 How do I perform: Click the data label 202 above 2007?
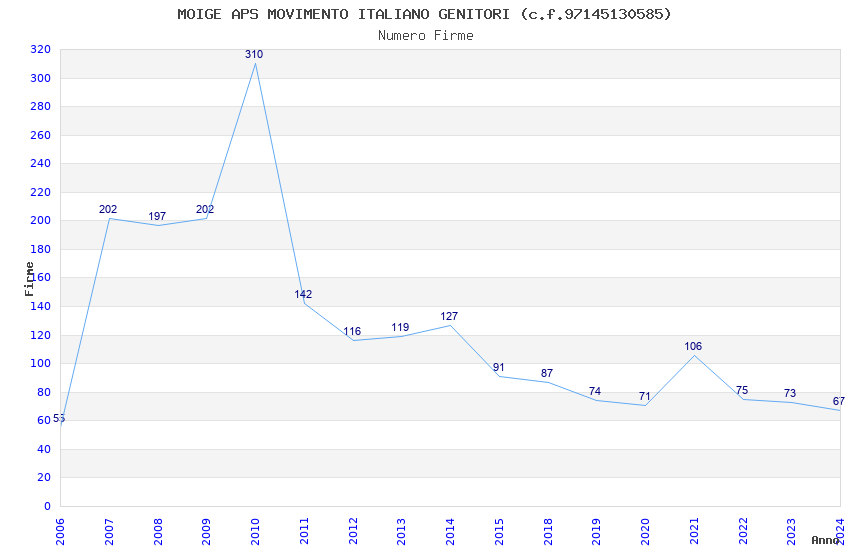coord(108,209)
